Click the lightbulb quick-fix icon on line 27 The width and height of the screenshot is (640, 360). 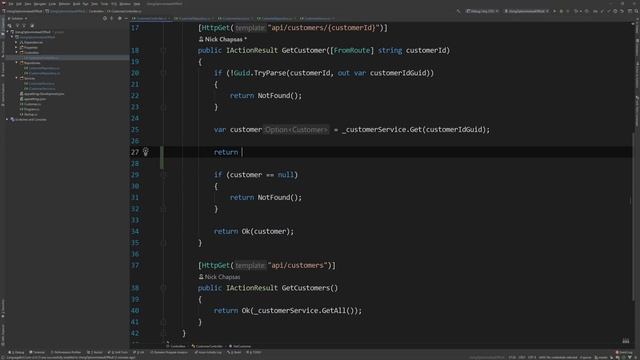(x=145, y=152)
